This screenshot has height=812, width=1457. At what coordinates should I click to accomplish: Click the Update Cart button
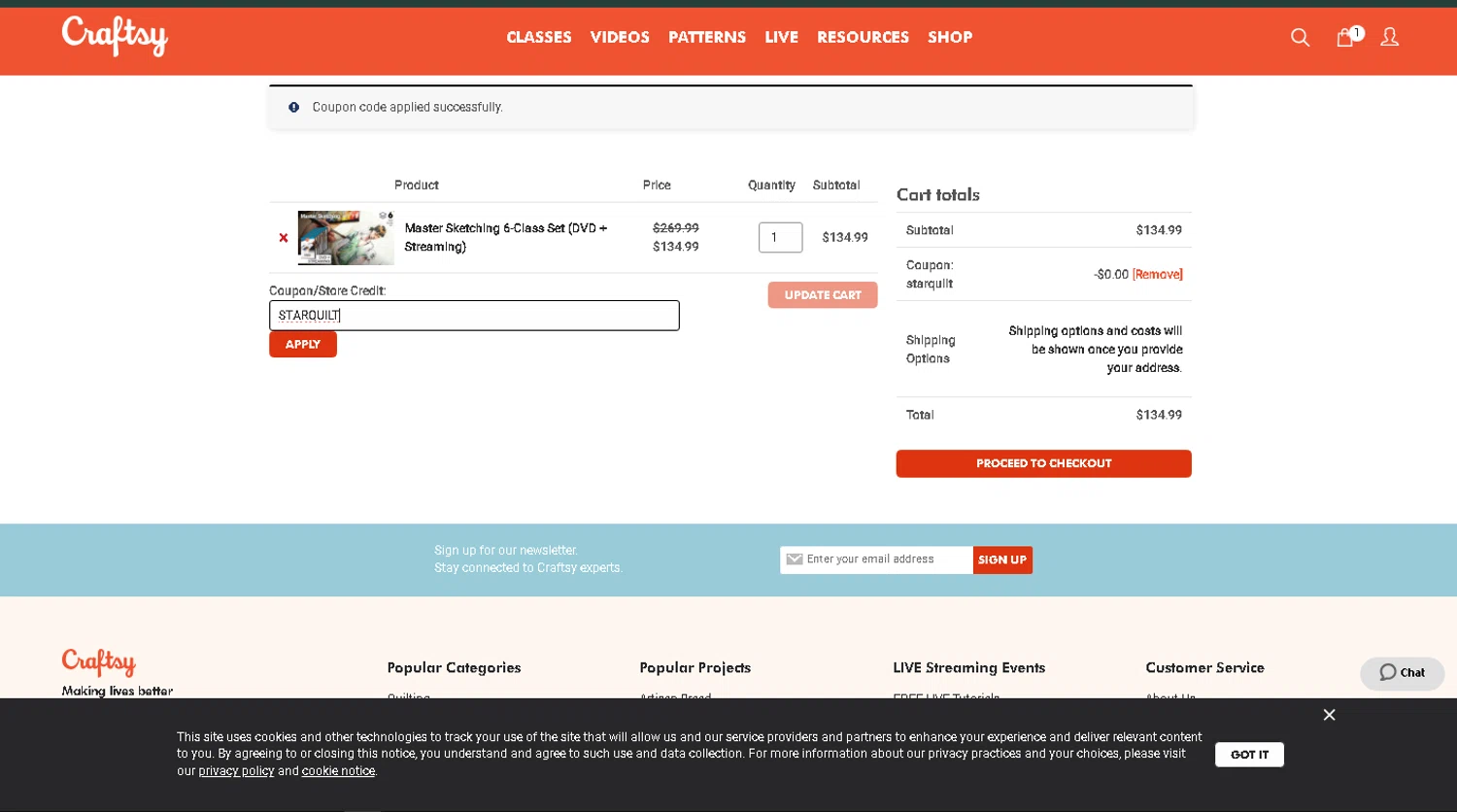823,295
